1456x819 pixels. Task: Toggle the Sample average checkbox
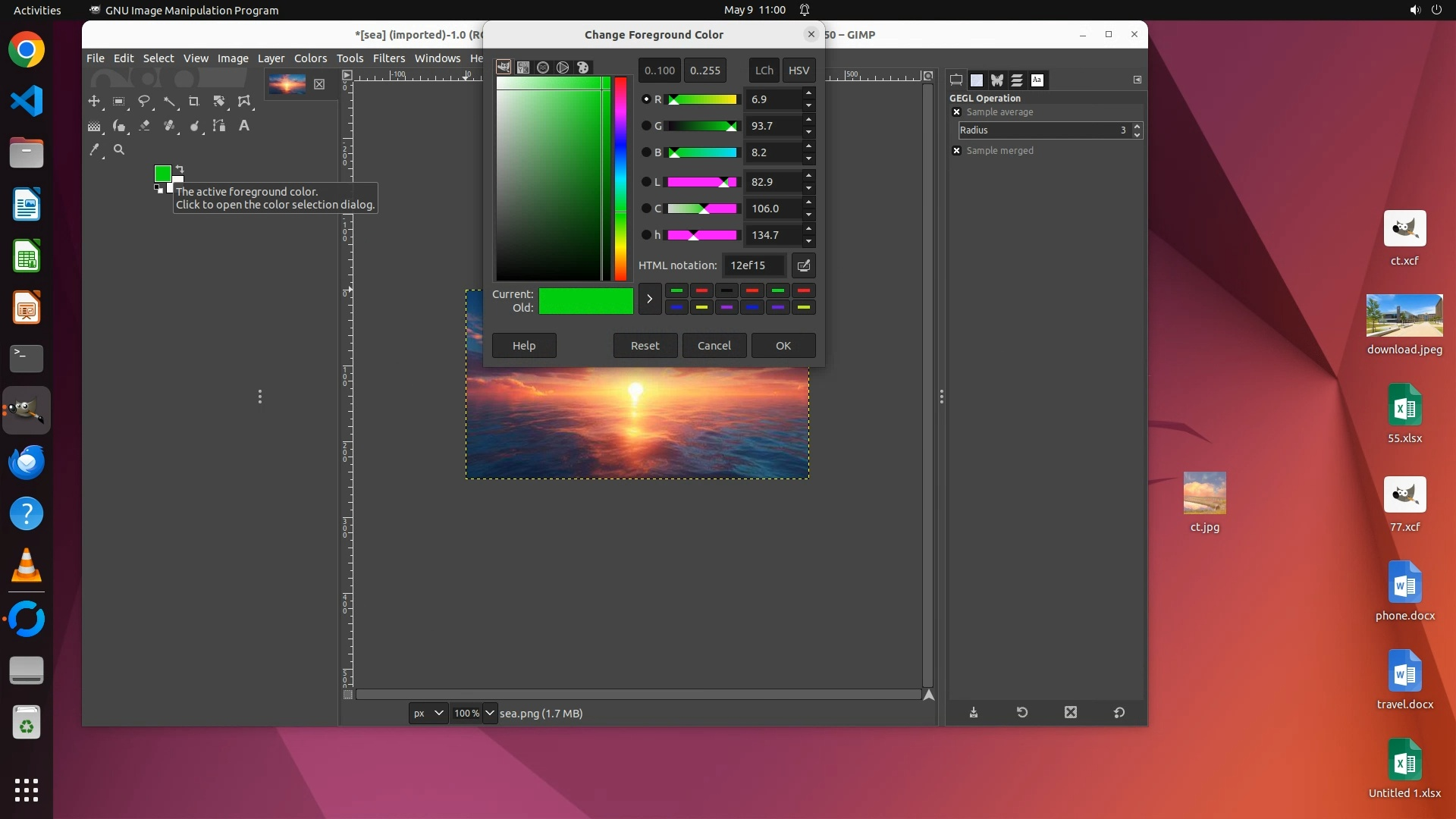coord(956,112)
